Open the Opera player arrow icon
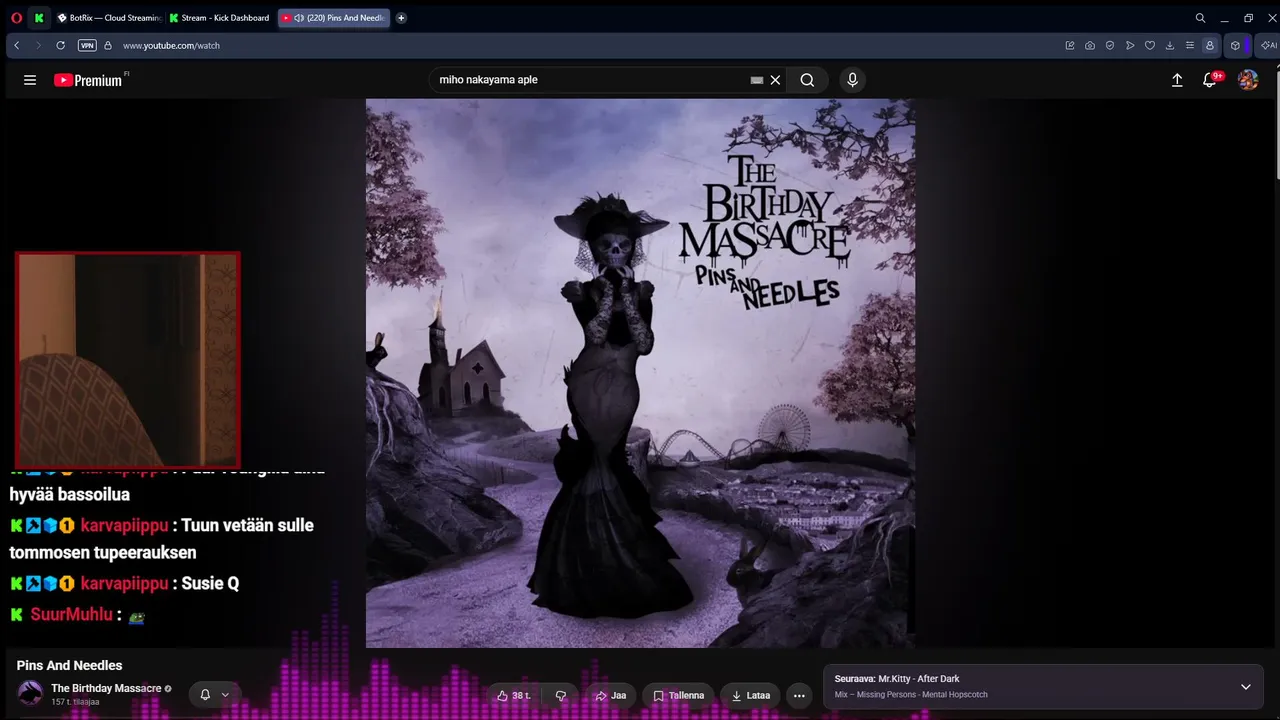 [1130, 45]
